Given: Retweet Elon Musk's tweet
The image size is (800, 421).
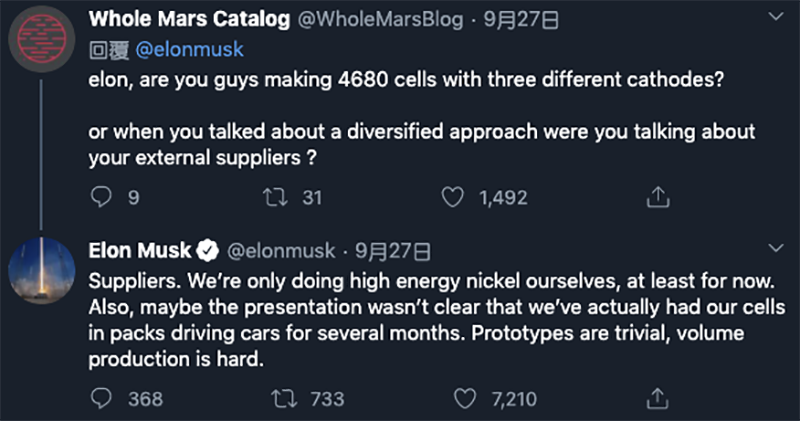Looking at the screenshot, I should tap(282, 399).
